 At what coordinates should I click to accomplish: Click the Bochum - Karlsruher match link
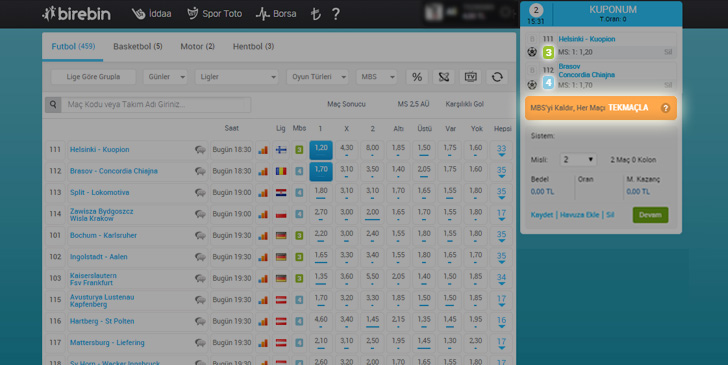(x=103, y=235)
